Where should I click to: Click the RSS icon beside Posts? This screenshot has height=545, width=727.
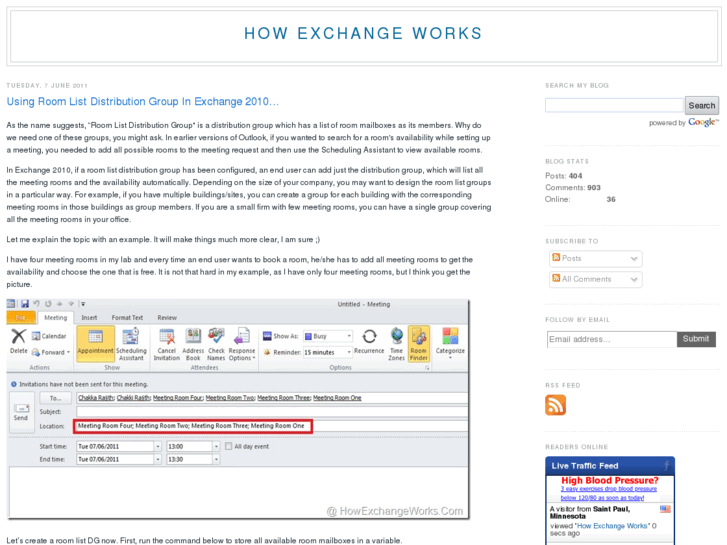(x=556, y=257)
